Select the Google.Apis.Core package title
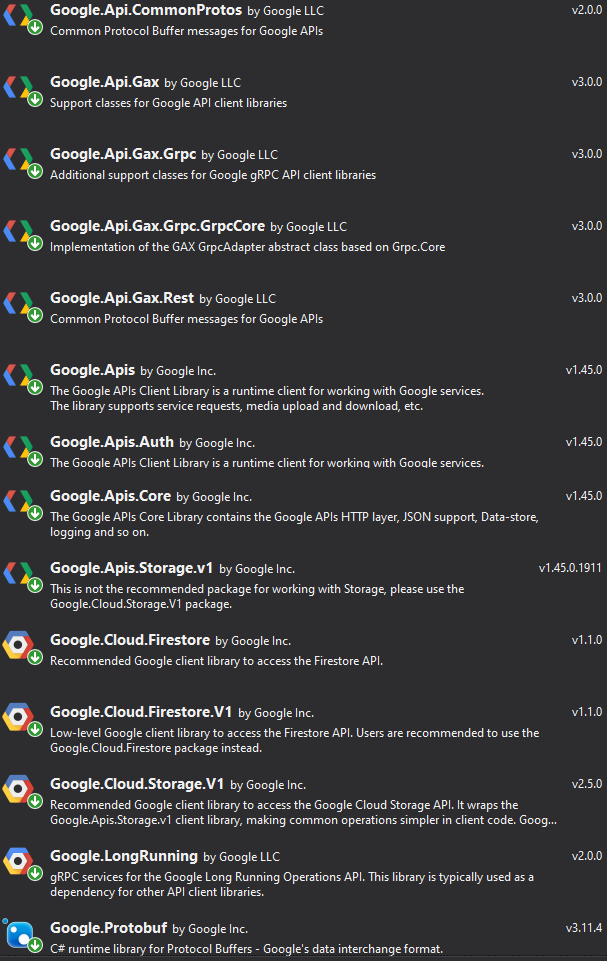 pos(110,496)
